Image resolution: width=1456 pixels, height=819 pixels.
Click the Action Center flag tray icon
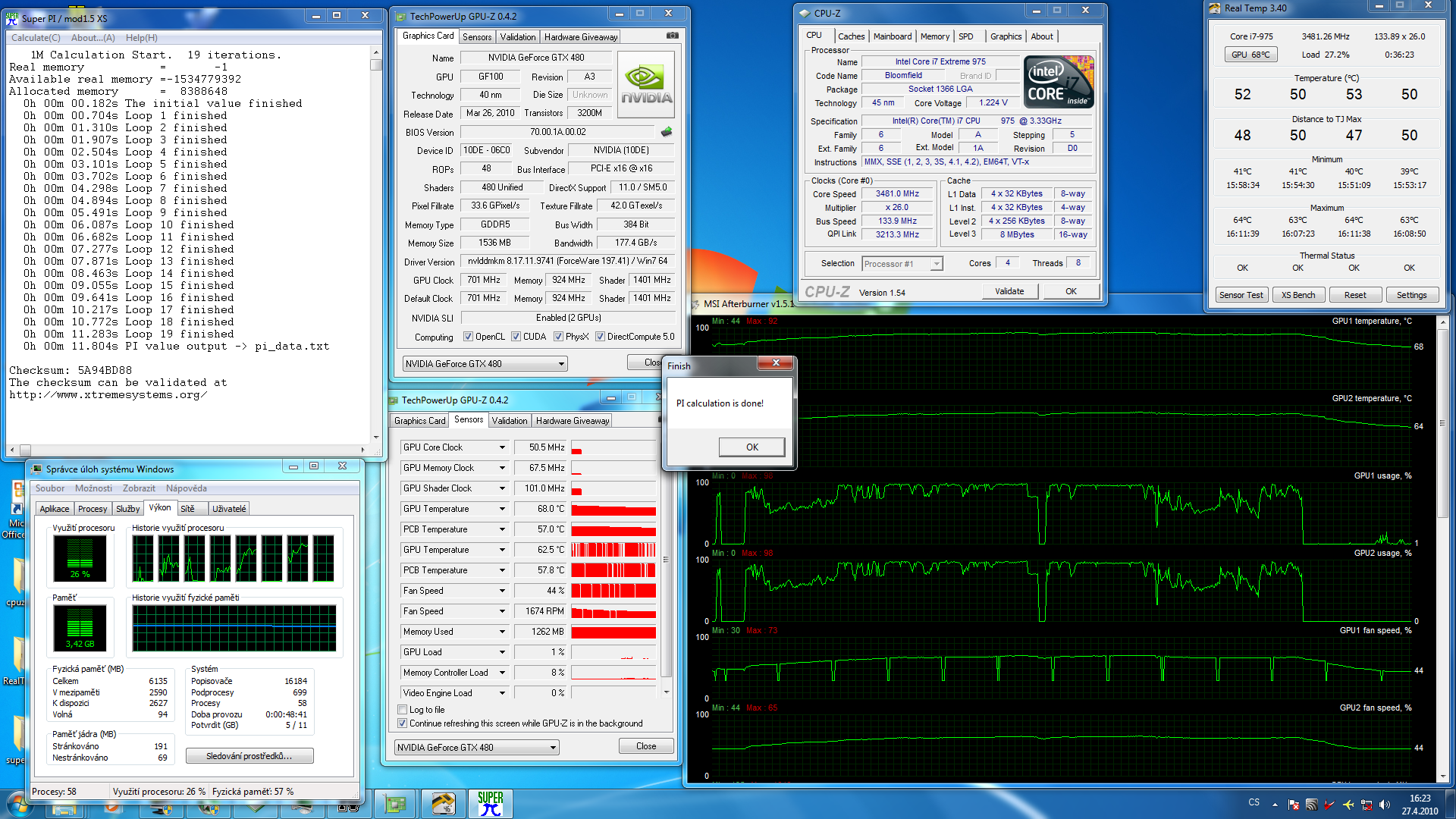click(x=1294, y=805)
